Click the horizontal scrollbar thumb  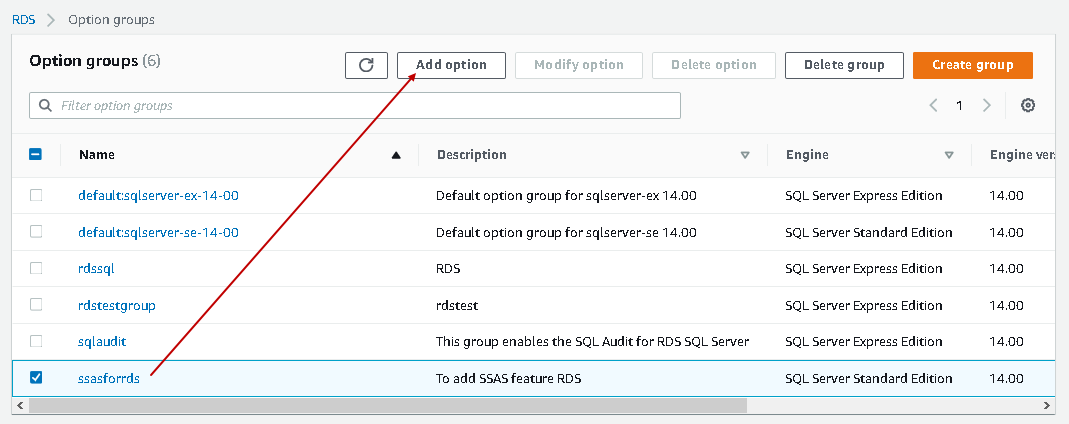(388, 406)
